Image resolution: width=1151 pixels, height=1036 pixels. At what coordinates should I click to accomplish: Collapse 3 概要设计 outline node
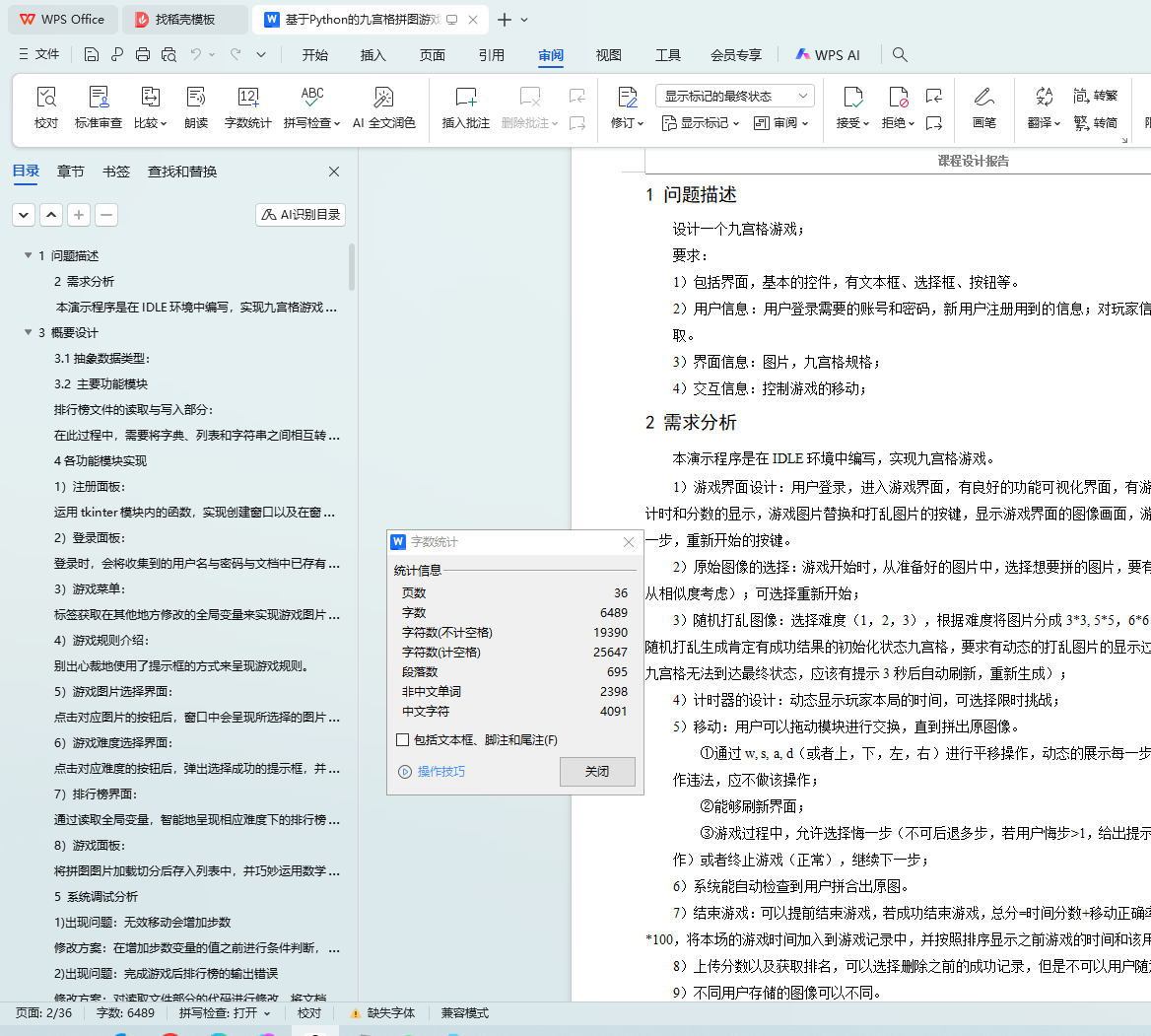tap(28, 332)
